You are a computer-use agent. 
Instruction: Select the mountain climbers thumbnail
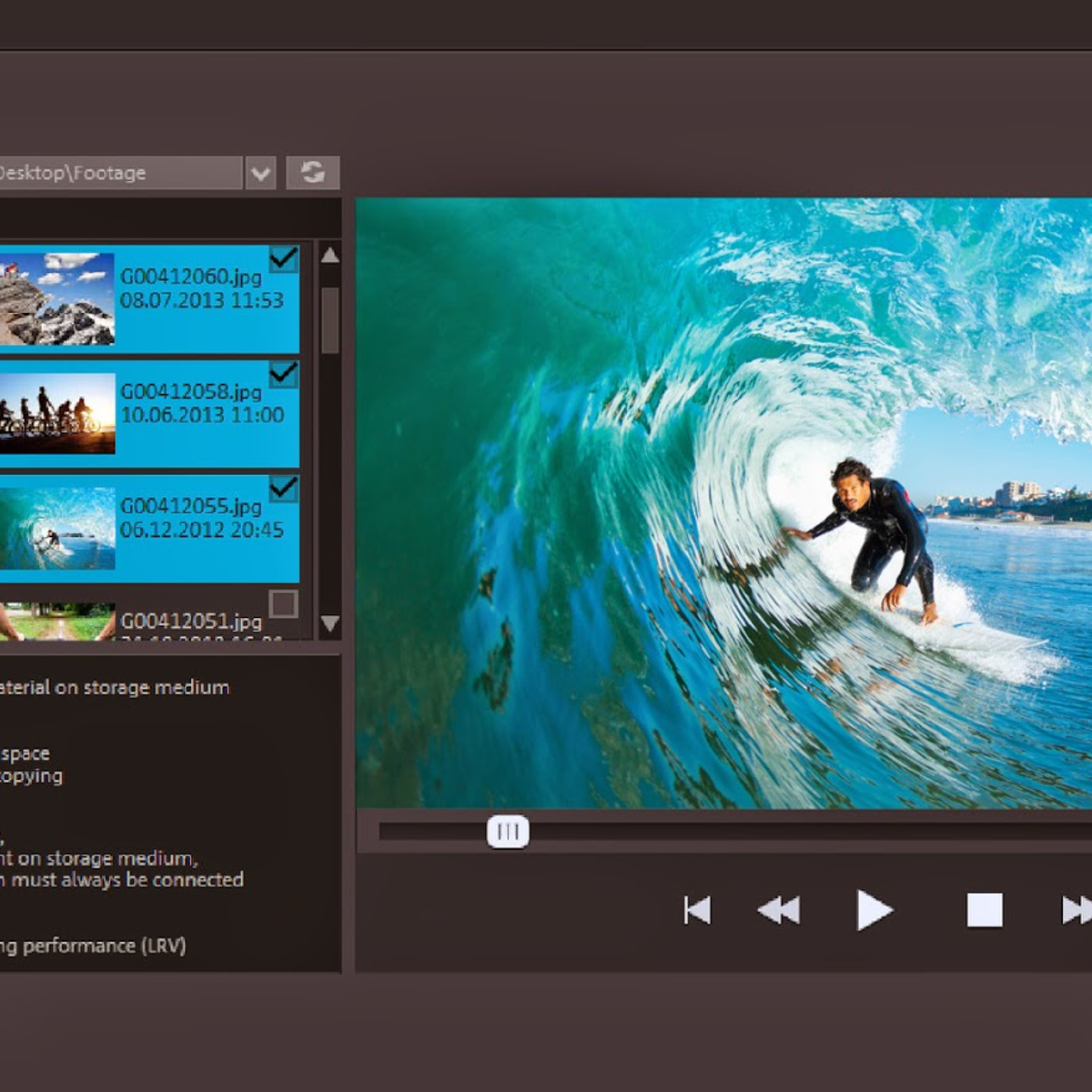coord(56,298)
